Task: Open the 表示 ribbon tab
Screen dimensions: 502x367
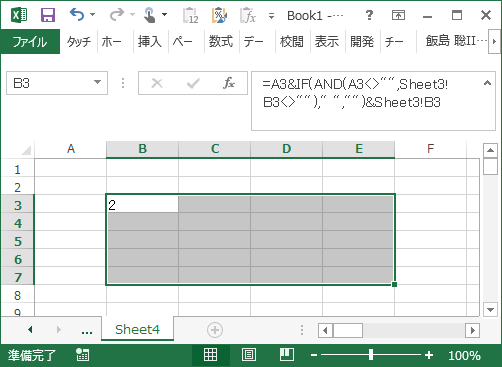Action: tap(327, 42)
